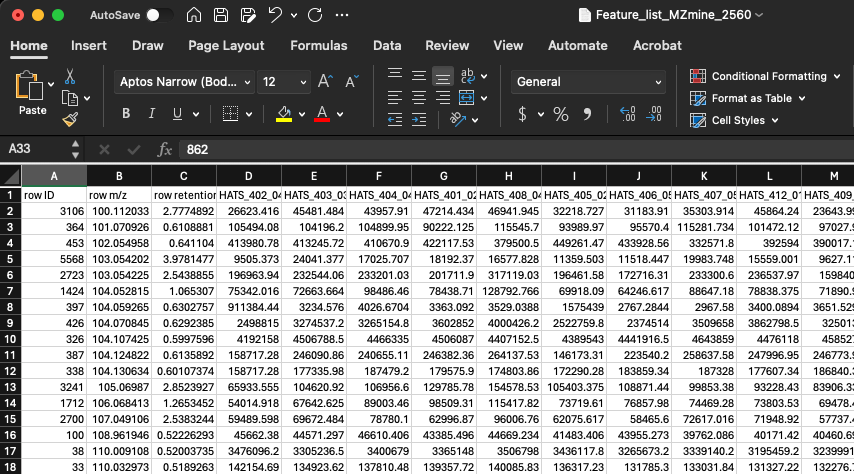Copy selection with the copy icon
The image size is (854, 474).
coord(70,99)
